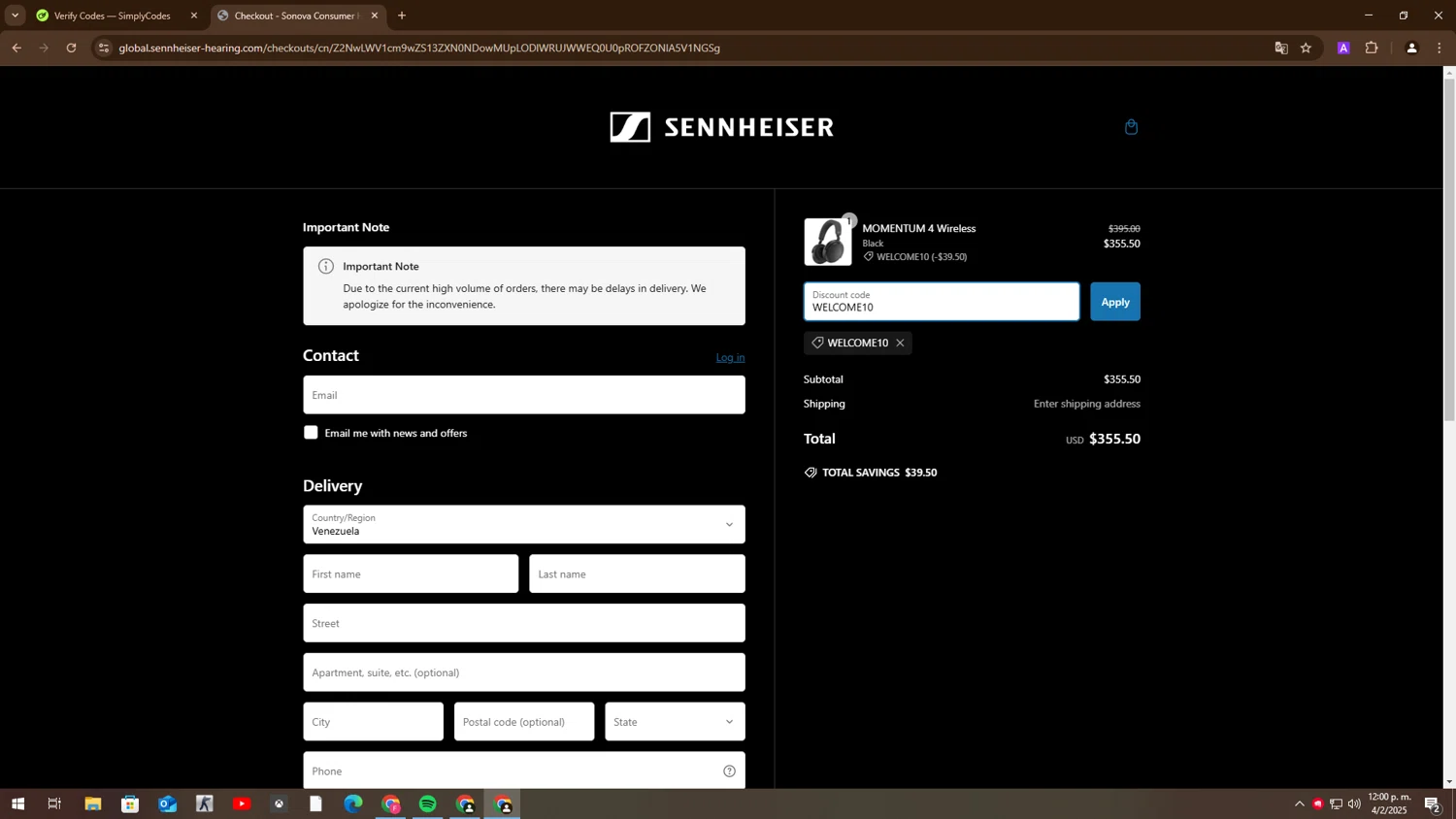Open Microsoft Store from taskbar
This screenshot has height=819, width=1456.
(129, 803)
